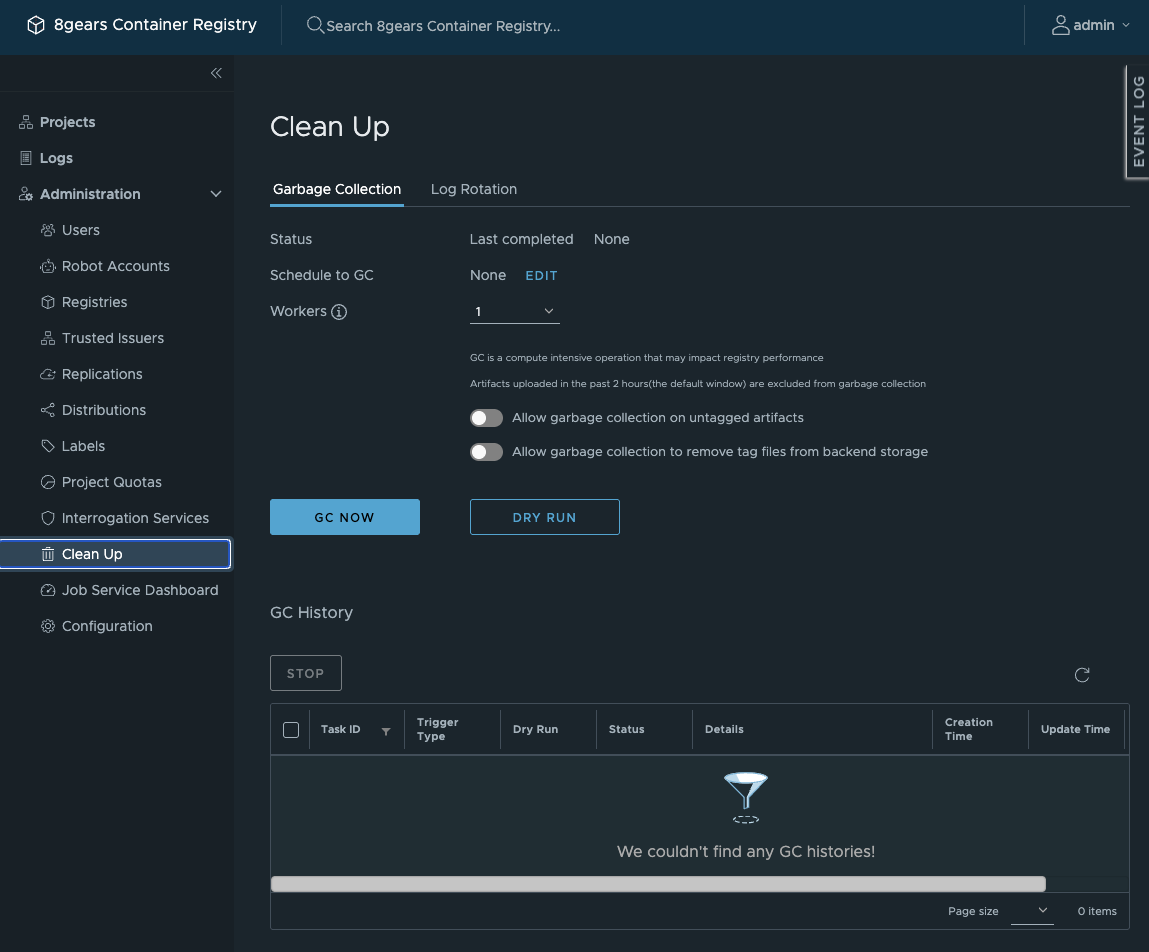The width and height of the screenshot is (1149, 952).
Task: Open the Event Log side tab
Action: (1137, 122)
